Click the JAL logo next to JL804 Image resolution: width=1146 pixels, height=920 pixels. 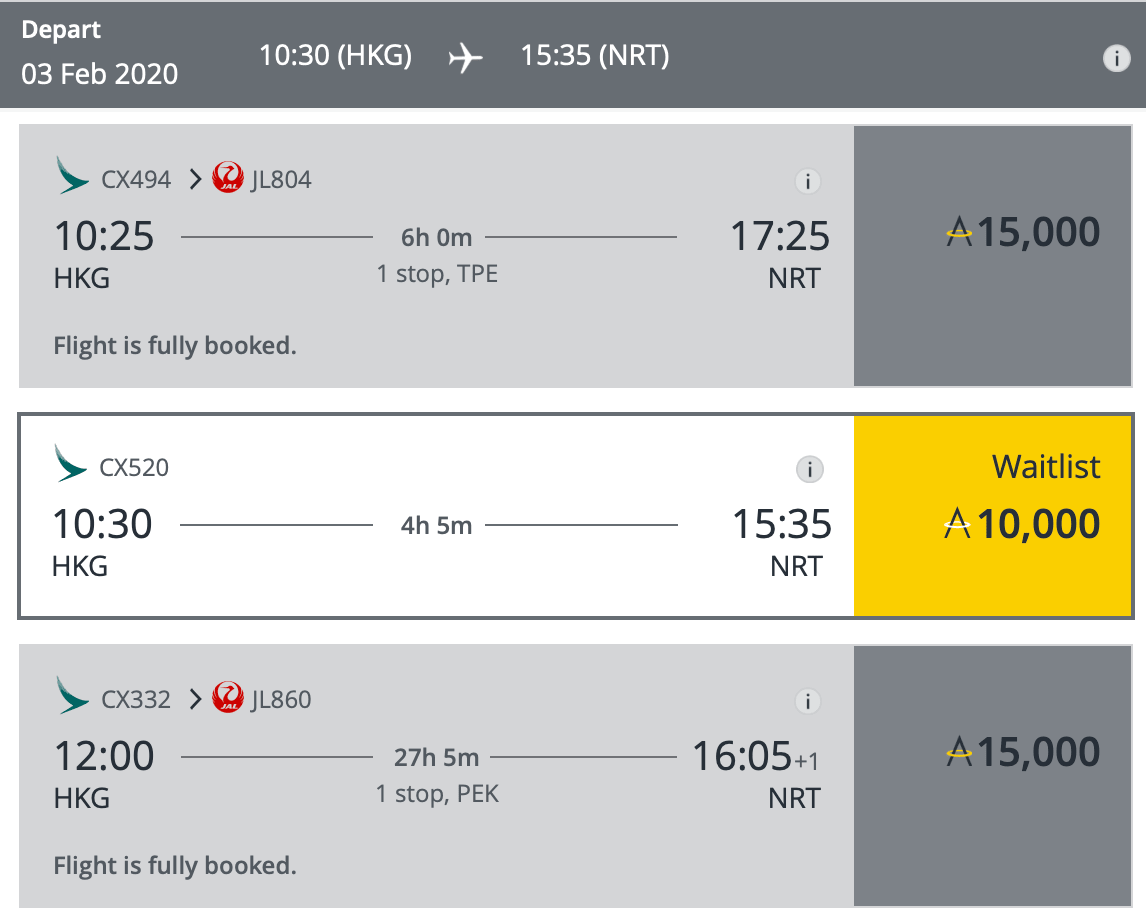pyautogui.click(x=228, y=178)
